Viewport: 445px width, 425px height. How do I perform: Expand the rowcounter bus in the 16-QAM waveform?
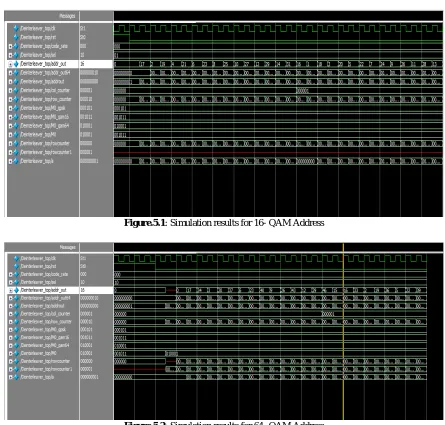pos(10,144)
